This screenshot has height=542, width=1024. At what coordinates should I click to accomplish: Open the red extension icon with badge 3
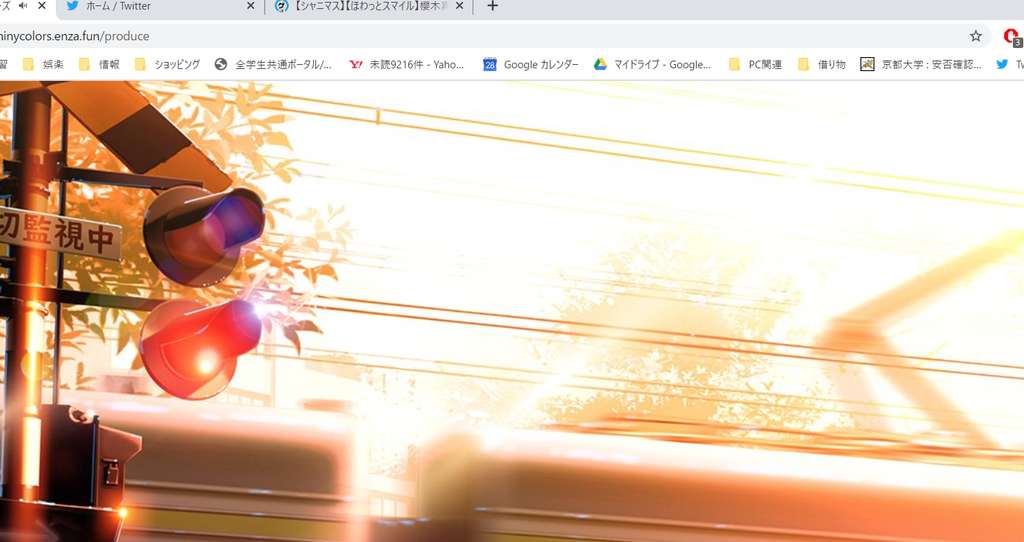point(1012,37)
